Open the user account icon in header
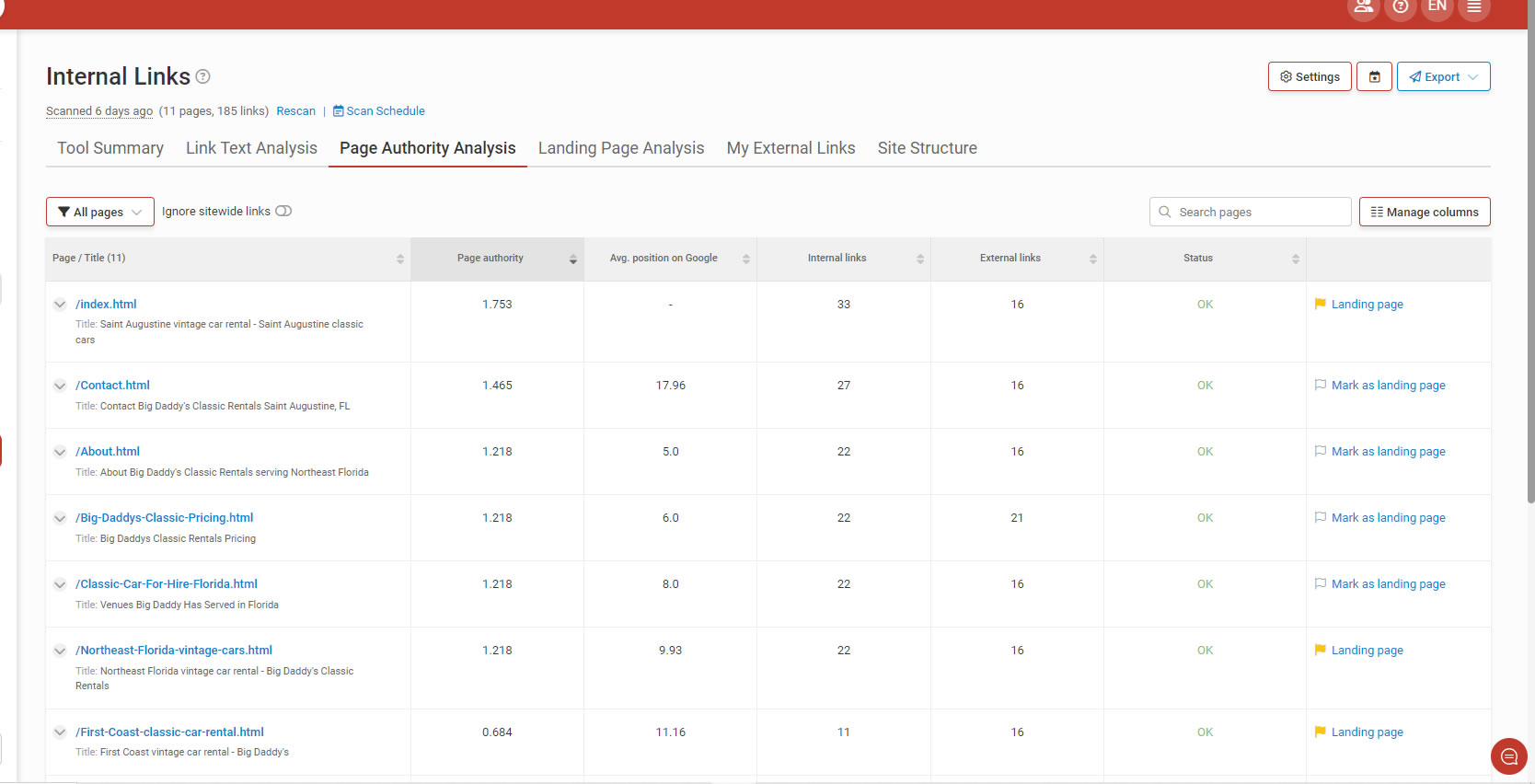Image resolution: width=1535 pixels, height=784 pixels. (1363, 6)
